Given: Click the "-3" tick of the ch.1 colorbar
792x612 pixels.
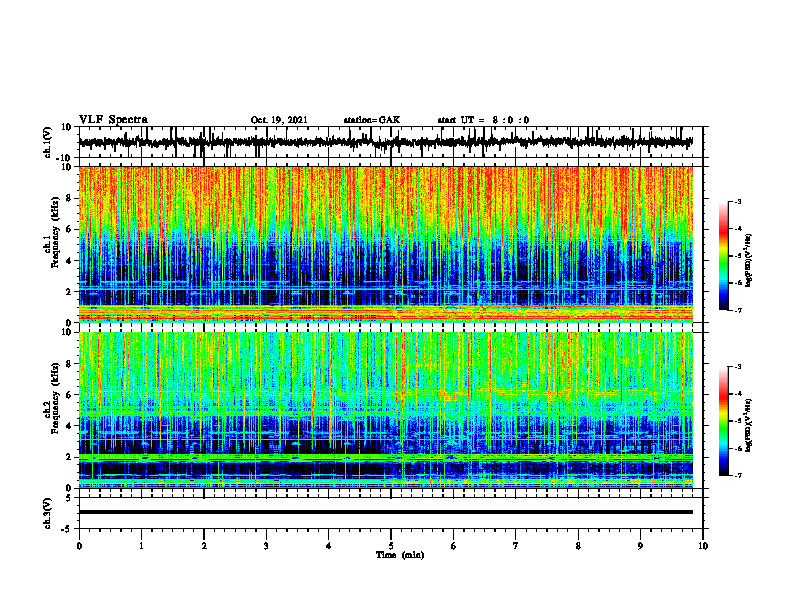Looking at the screenshot, I should (x=738, y=202).
